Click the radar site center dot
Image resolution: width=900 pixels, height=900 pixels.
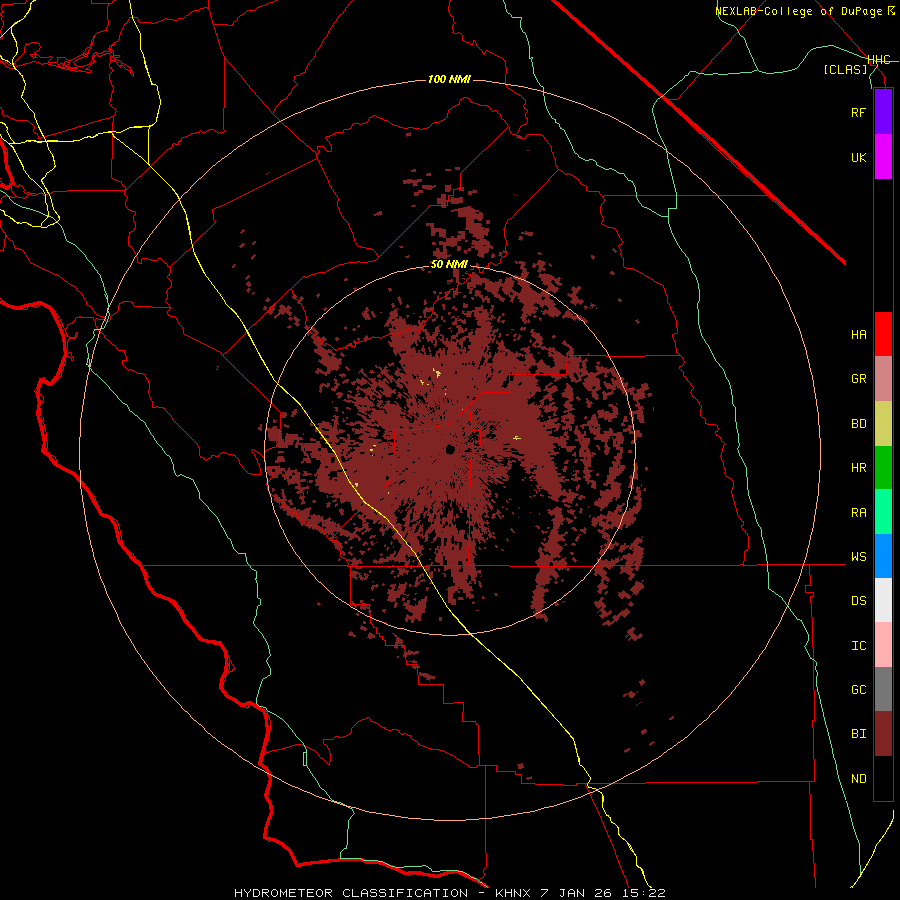point(451,449)
